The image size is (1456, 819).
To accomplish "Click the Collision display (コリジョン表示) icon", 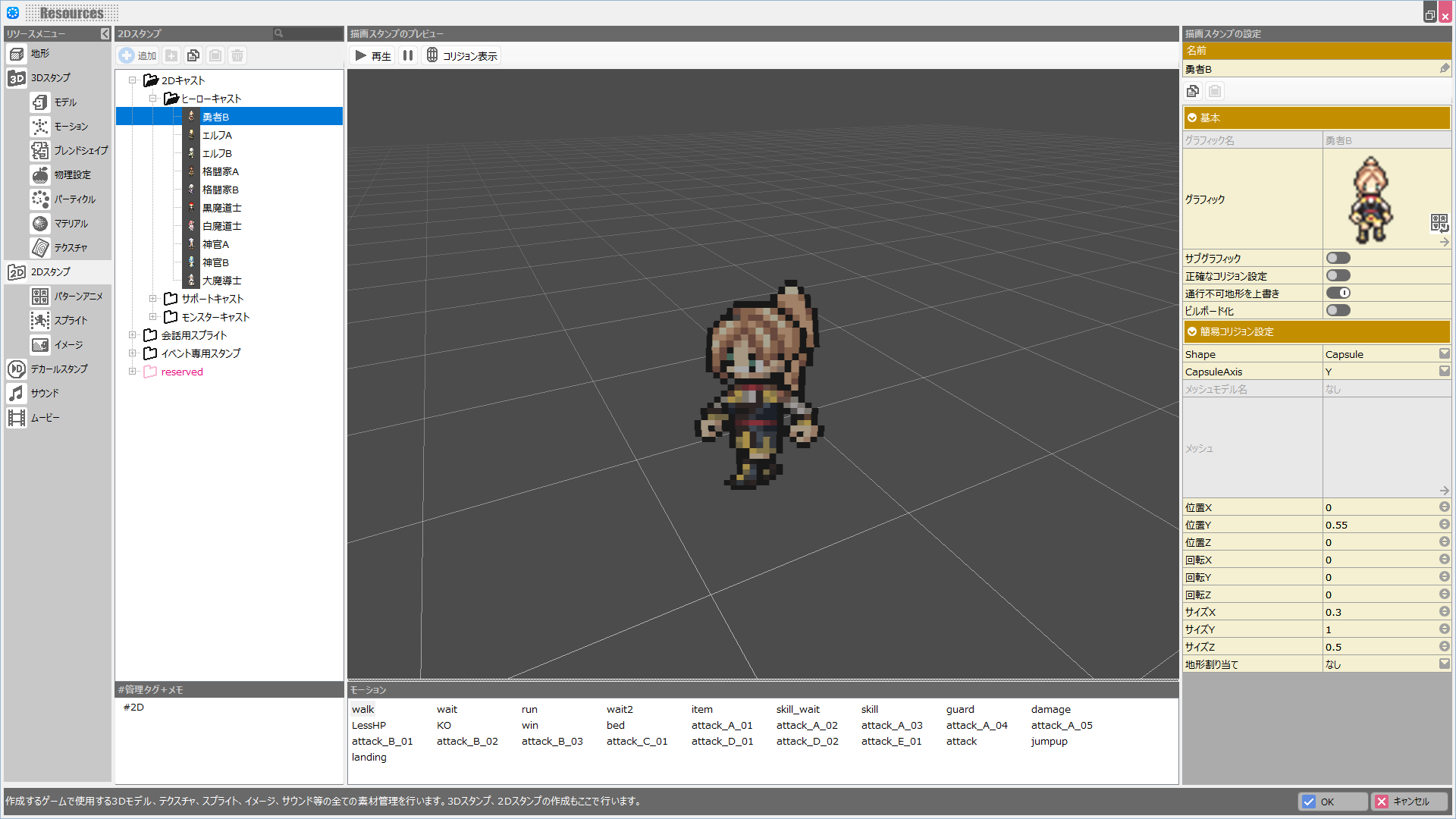I will [x=432, y=55].
